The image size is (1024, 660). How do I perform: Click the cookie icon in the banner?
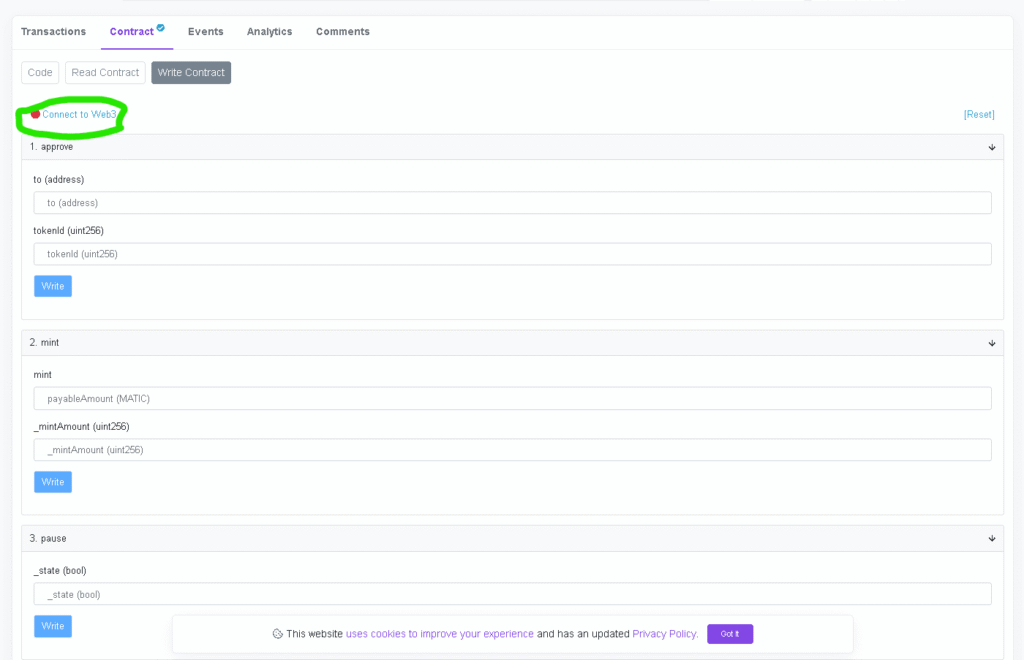click(279, 634)
